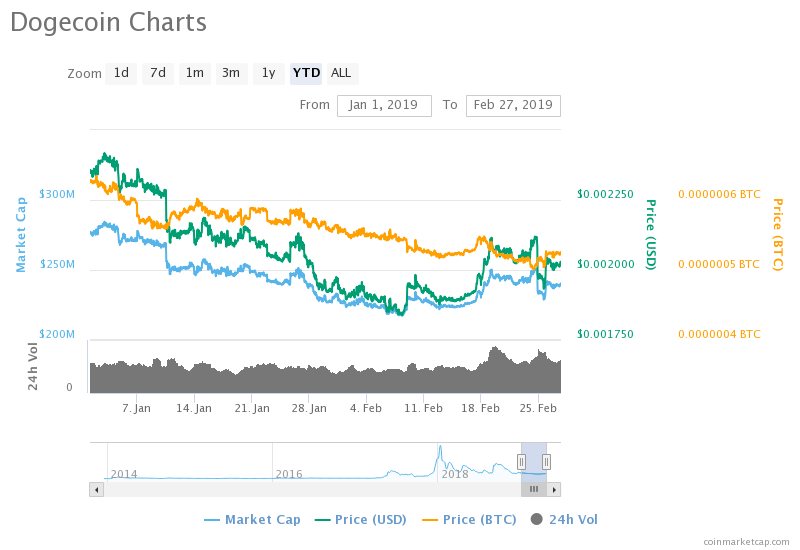Click the scrollbar left arrow
This screenshot has width=800, height=550.
point(96,490)
